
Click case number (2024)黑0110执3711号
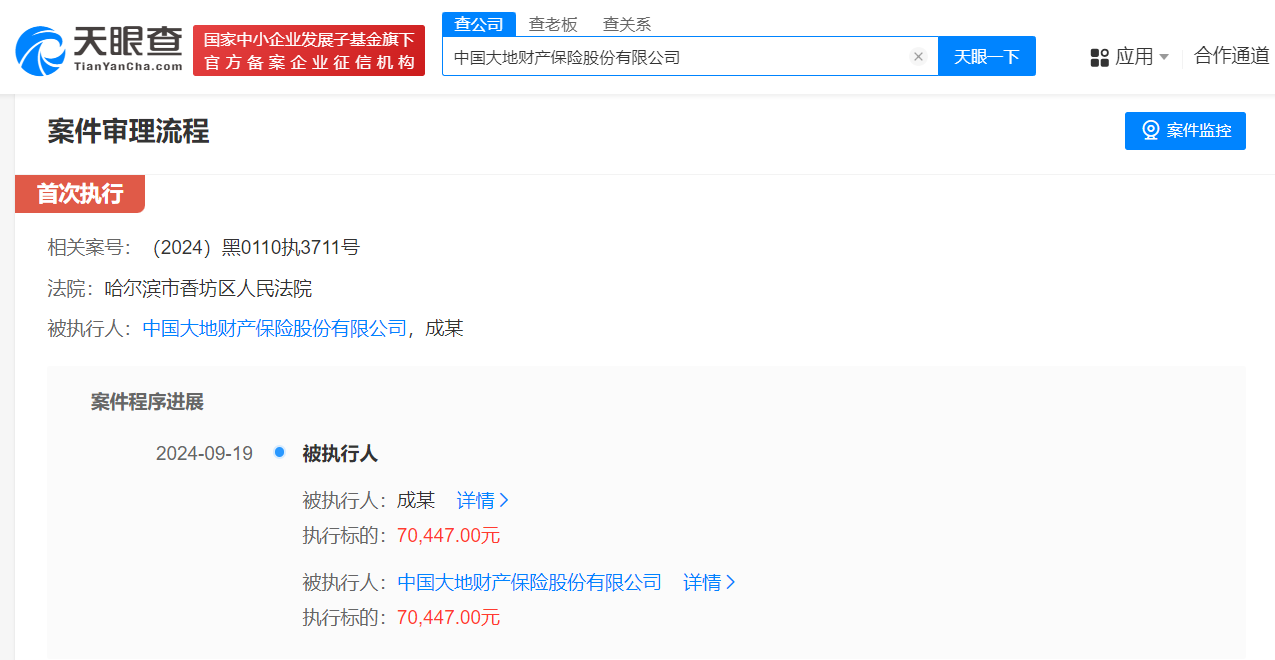[x=252, y=247]
